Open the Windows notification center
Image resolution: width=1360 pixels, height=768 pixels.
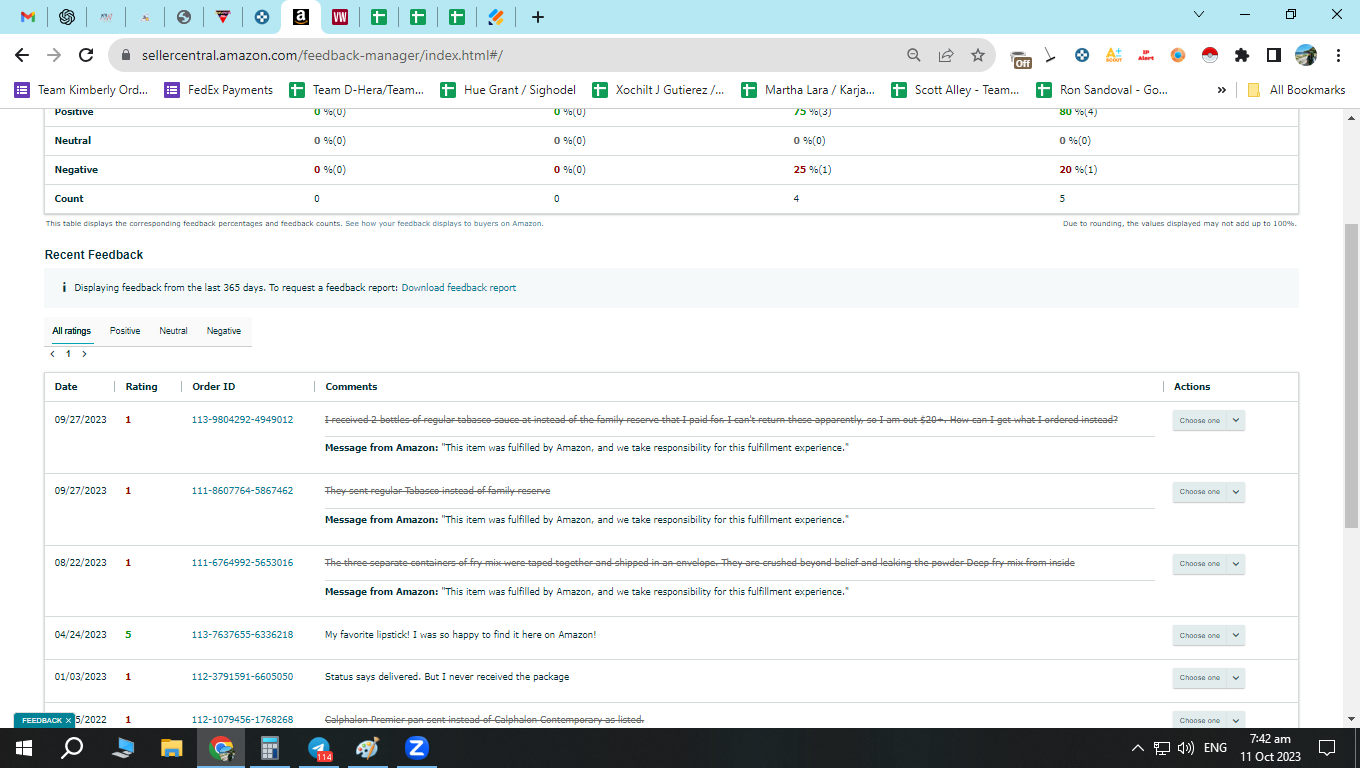[1327, 748]
